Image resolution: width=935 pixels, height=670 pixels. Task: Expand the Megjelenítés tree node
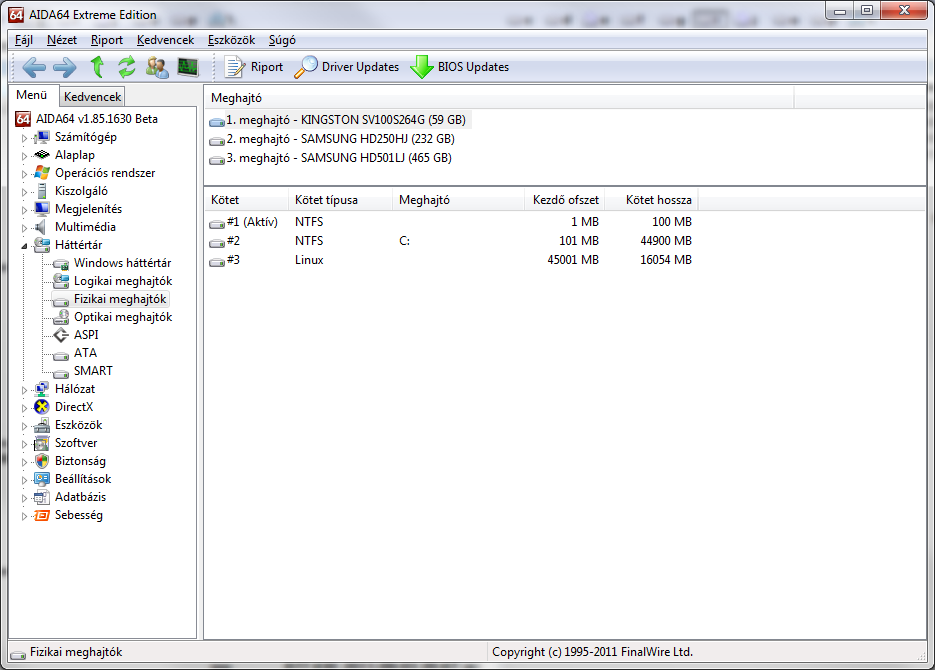[x=24, y=210]
